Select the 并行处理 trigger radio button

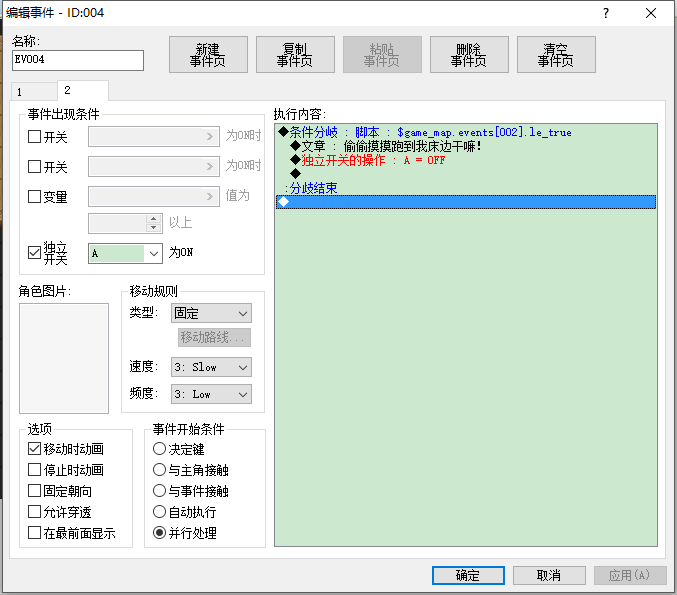point(159,533)
